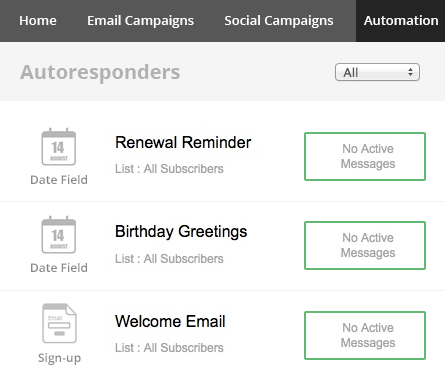Go to the Home tab
The height and width of the screenshot is (382, 445).
(38, 21)
